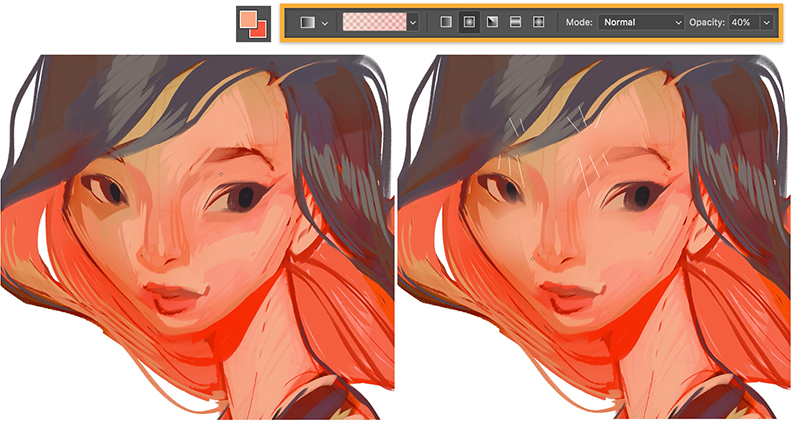Open the Mode dropdown set to Normal

pyautogui.click(x=641, y=22)
